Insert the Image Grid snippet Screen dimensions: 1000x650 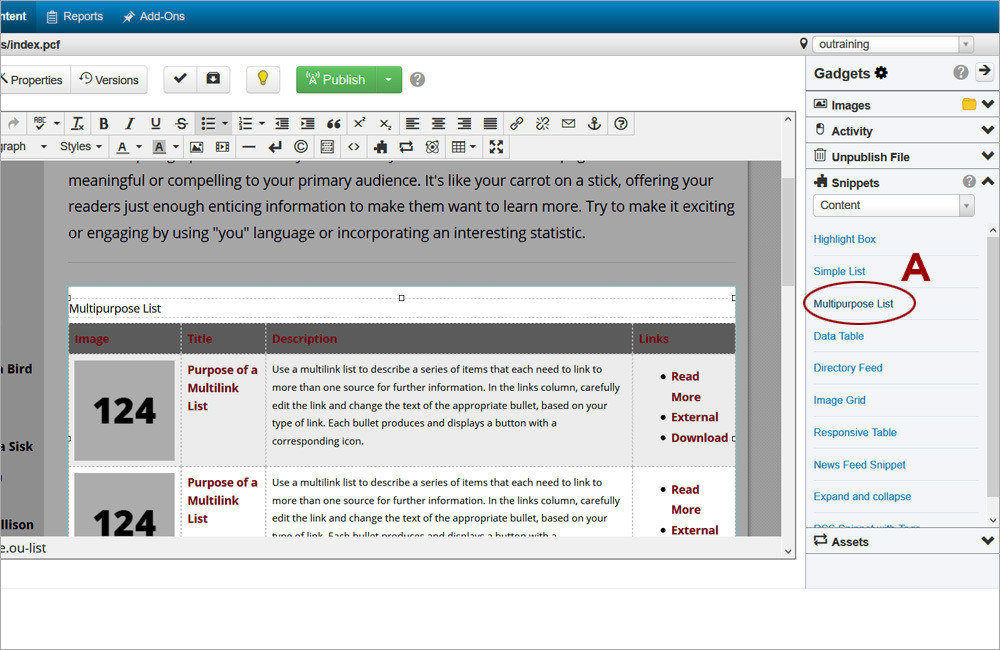pyautogui.click(x=839, y=400)
